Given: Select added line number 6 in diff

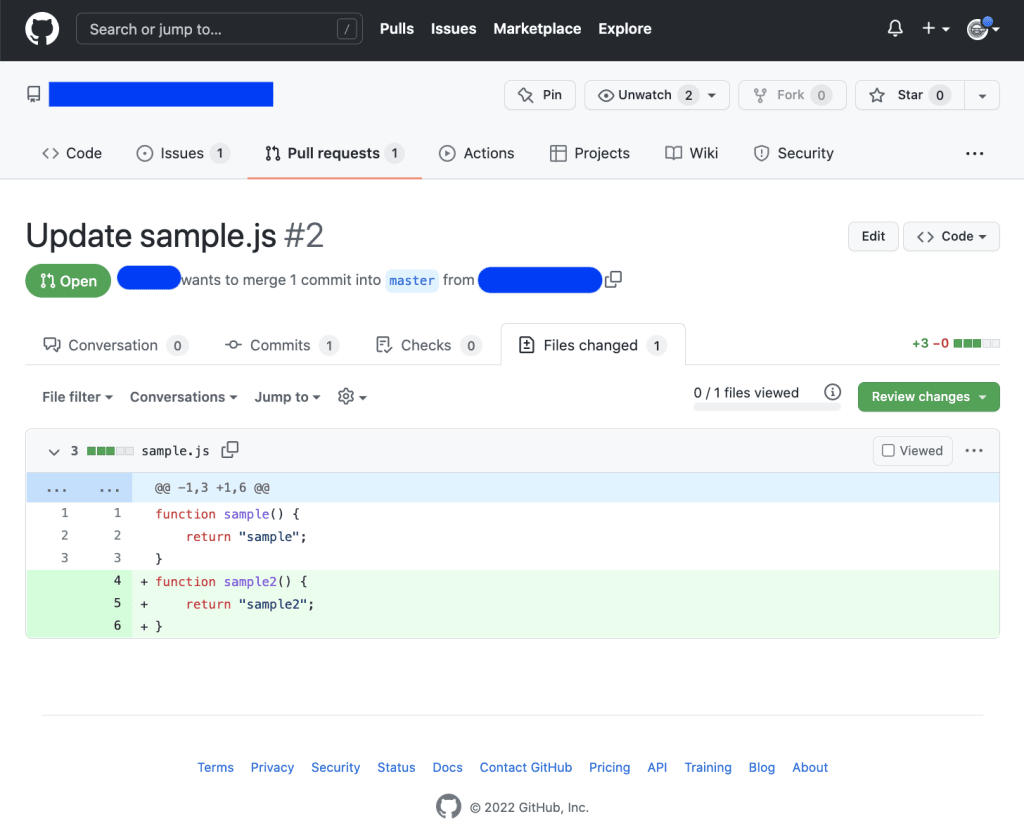Looking at the screenshot, I should 118,626.
